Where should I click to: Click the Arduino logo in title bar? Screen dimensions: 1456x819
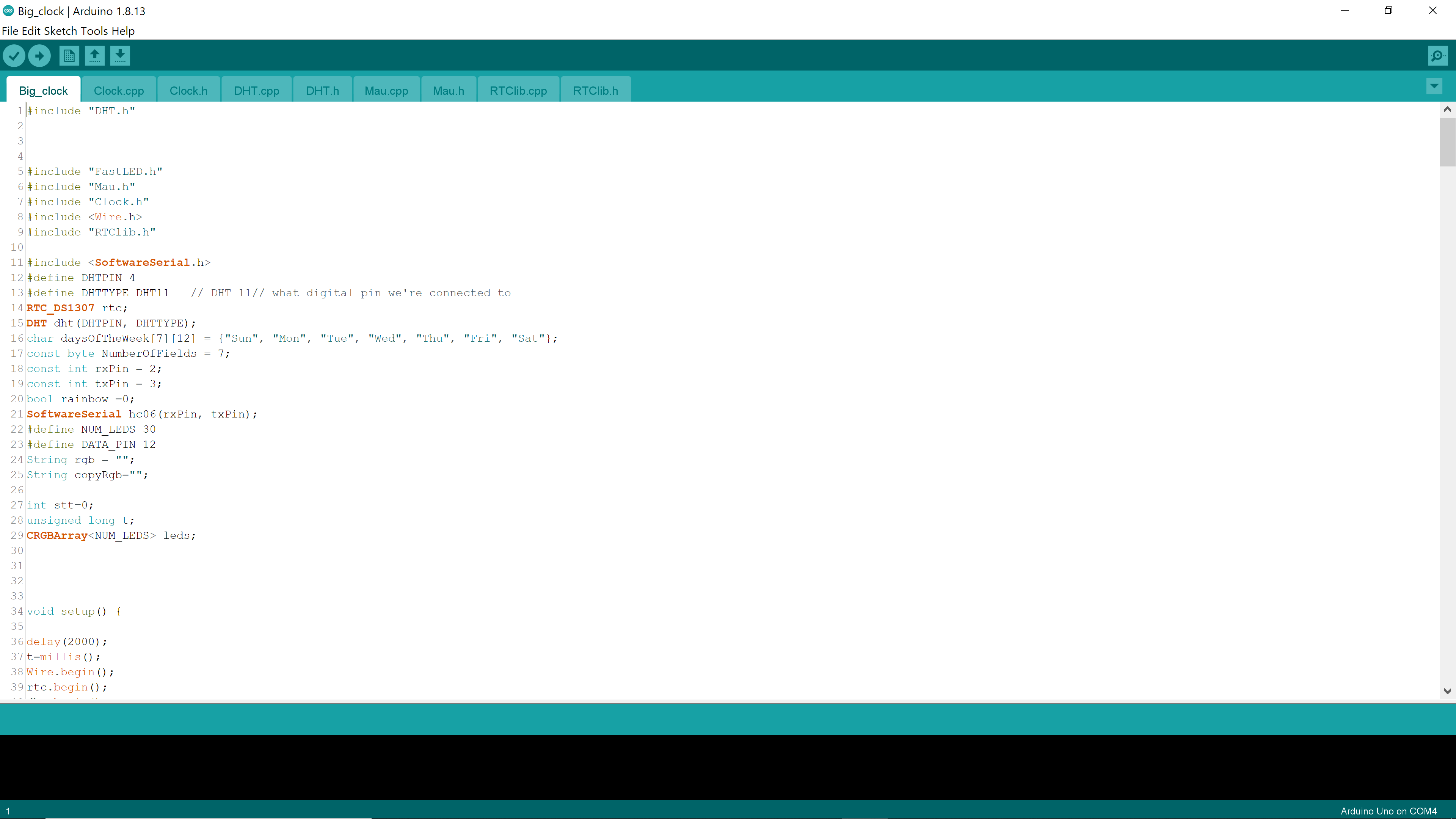tap(8, 11)
